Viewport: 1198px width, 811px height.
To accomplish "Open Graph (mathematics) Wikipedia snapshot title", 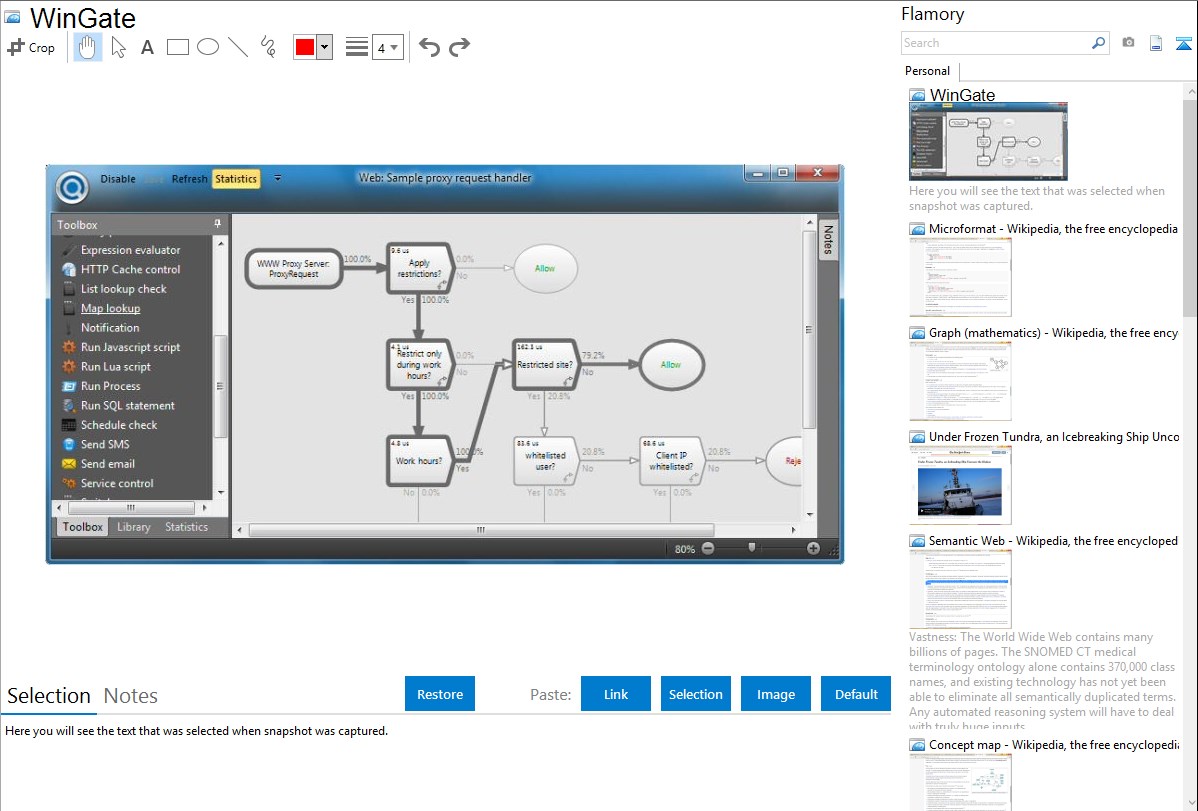I will tap(1053, 333).
